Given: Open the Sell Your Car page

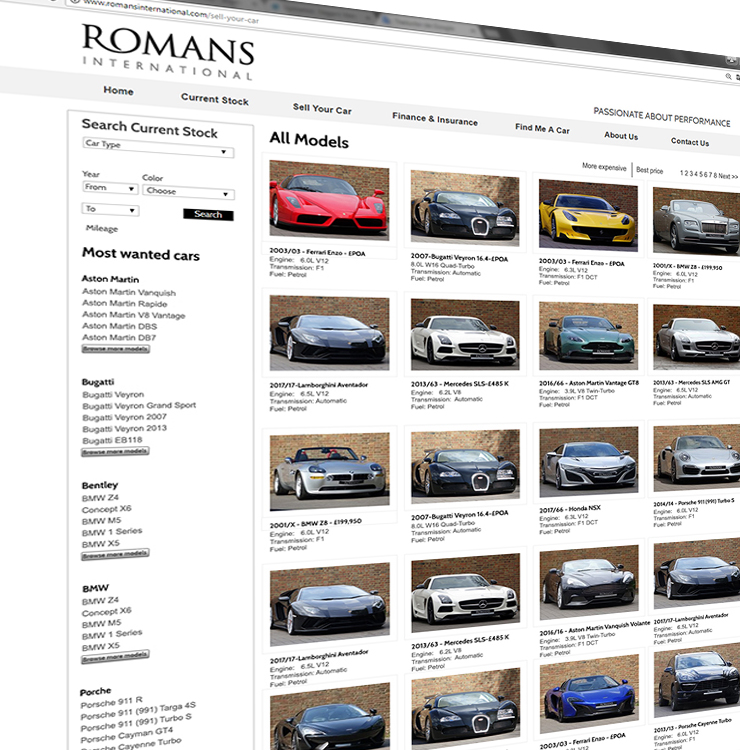Looking at the screenshot, I should pyautogui.click(x=322, y=109).
